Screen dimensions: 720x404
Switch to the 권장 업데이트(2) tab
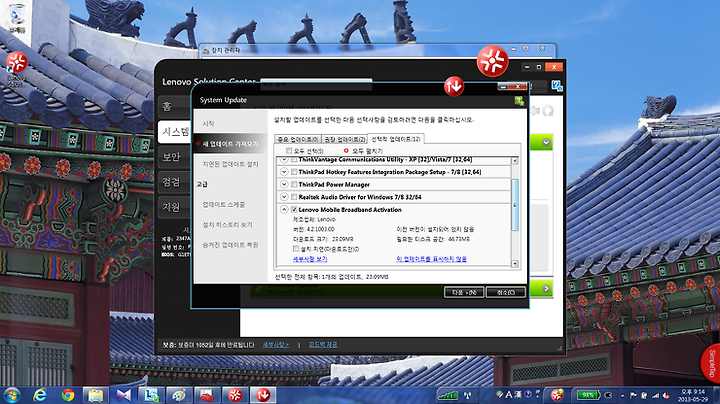click(344, 140)
